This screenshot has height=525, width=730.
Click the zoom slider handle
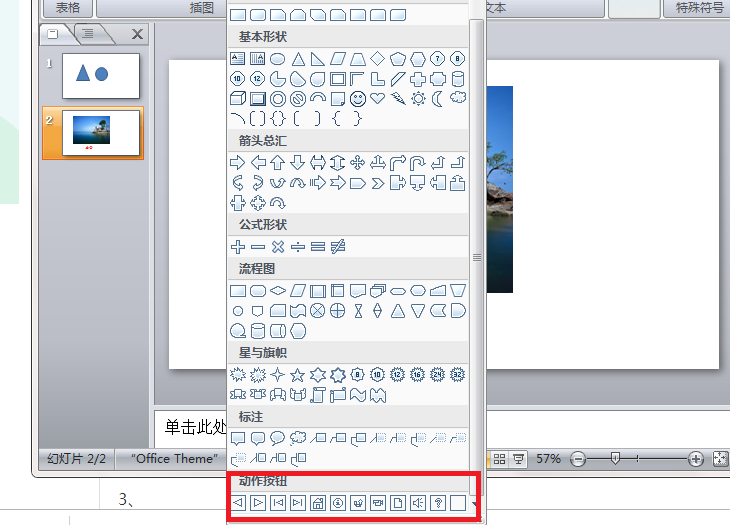pyautogui.click(x=615, y=458)
